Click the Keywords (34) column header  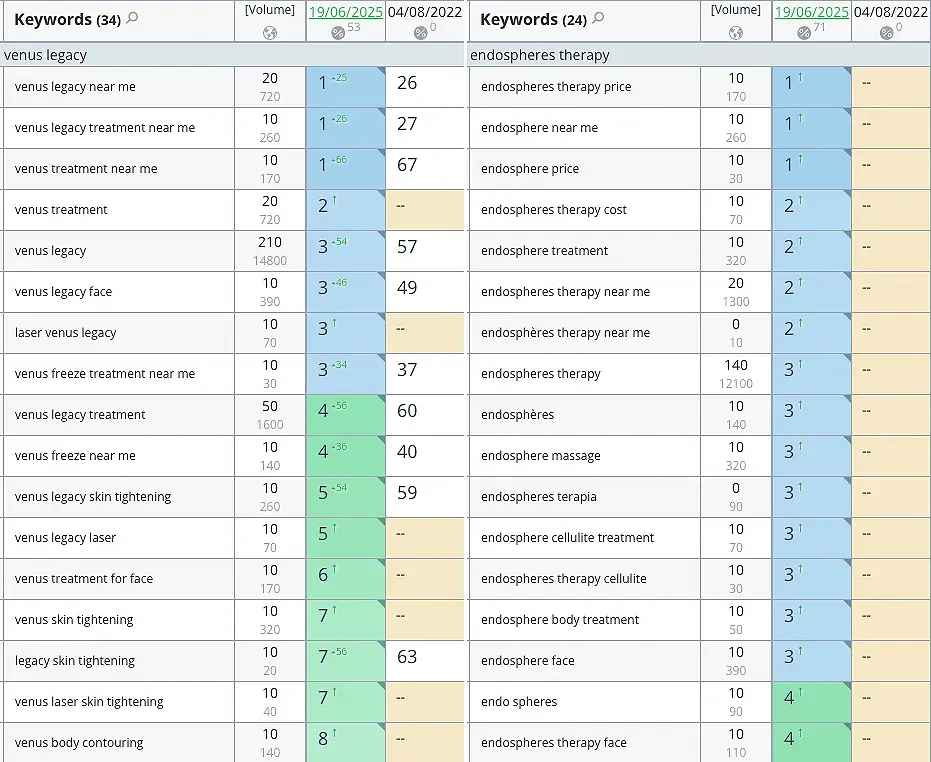tap(66, 19)
